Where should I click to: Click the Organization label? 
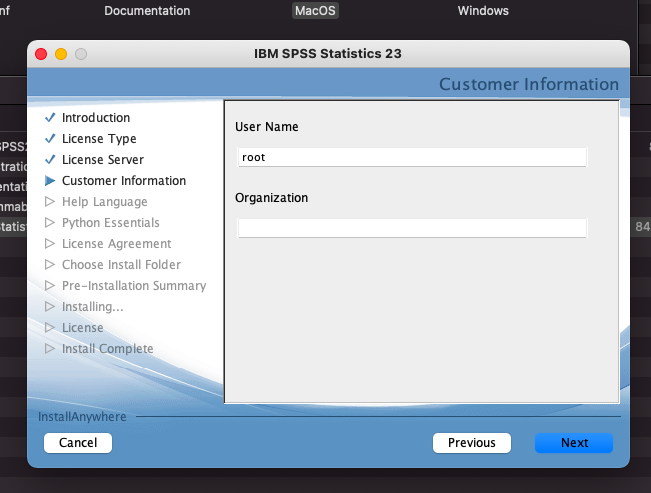(x=272, y=198)
